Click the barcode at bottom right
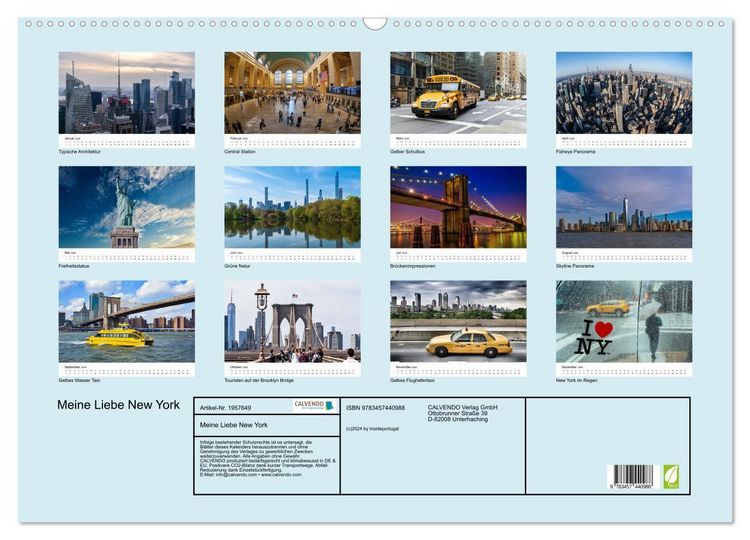This screenshot has height=540, width=750. coord(633,476)
